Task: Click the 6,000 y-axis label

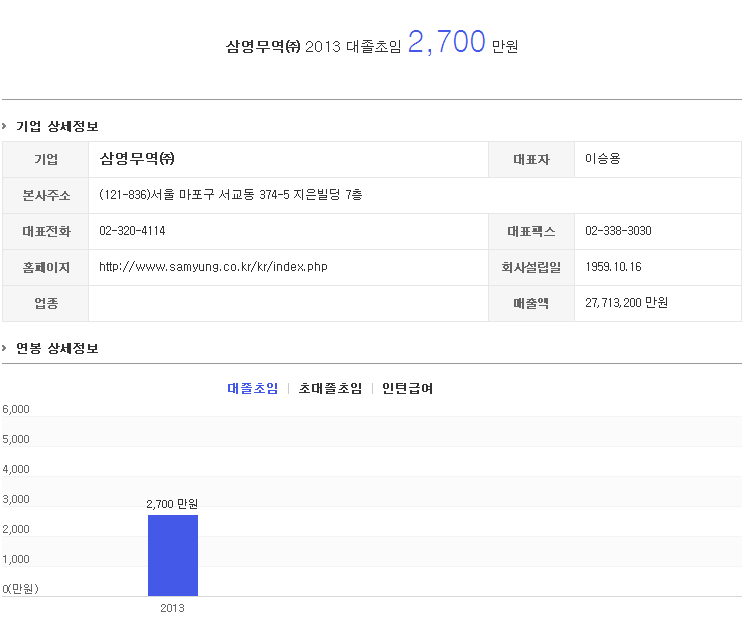Action: [x=16, y=409]
